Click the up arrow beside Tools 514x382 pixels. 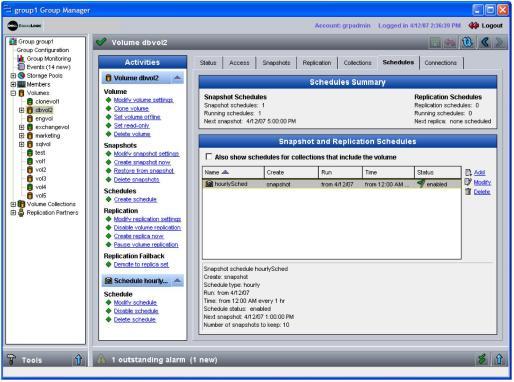coord(78,359)
